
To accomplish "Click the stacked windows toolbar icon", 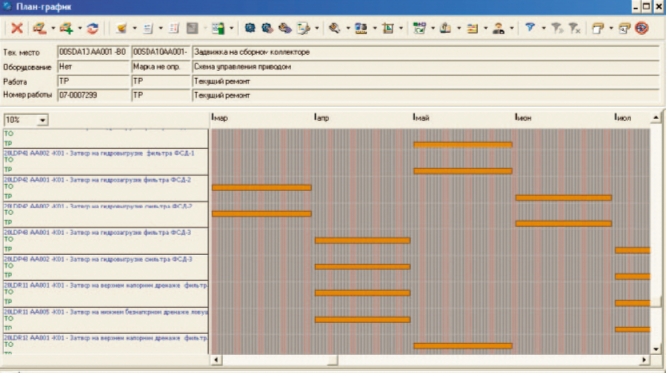I will 598,29.
